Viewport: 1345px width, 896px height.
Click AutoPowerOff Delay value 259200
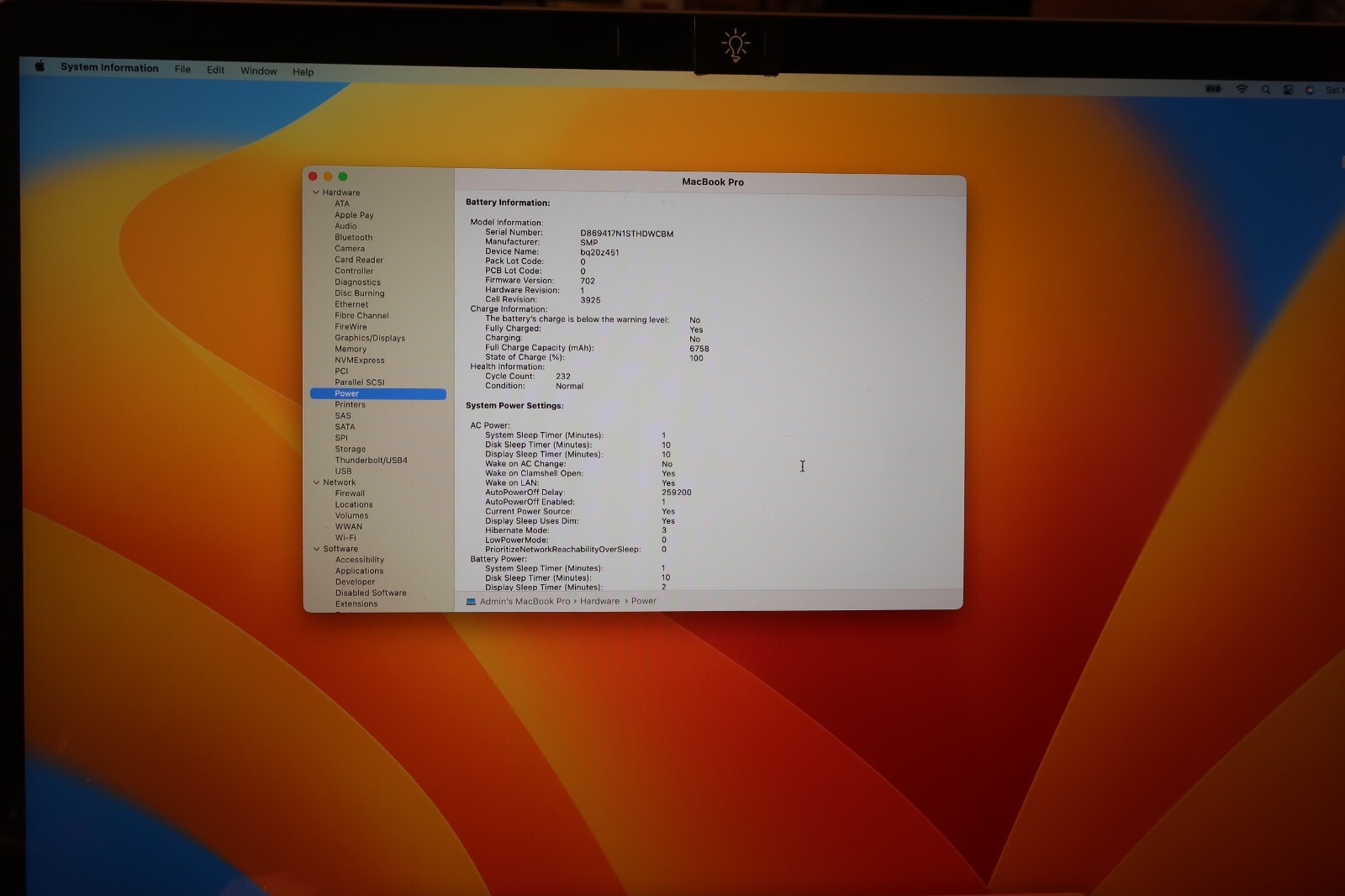coord(677,493)
